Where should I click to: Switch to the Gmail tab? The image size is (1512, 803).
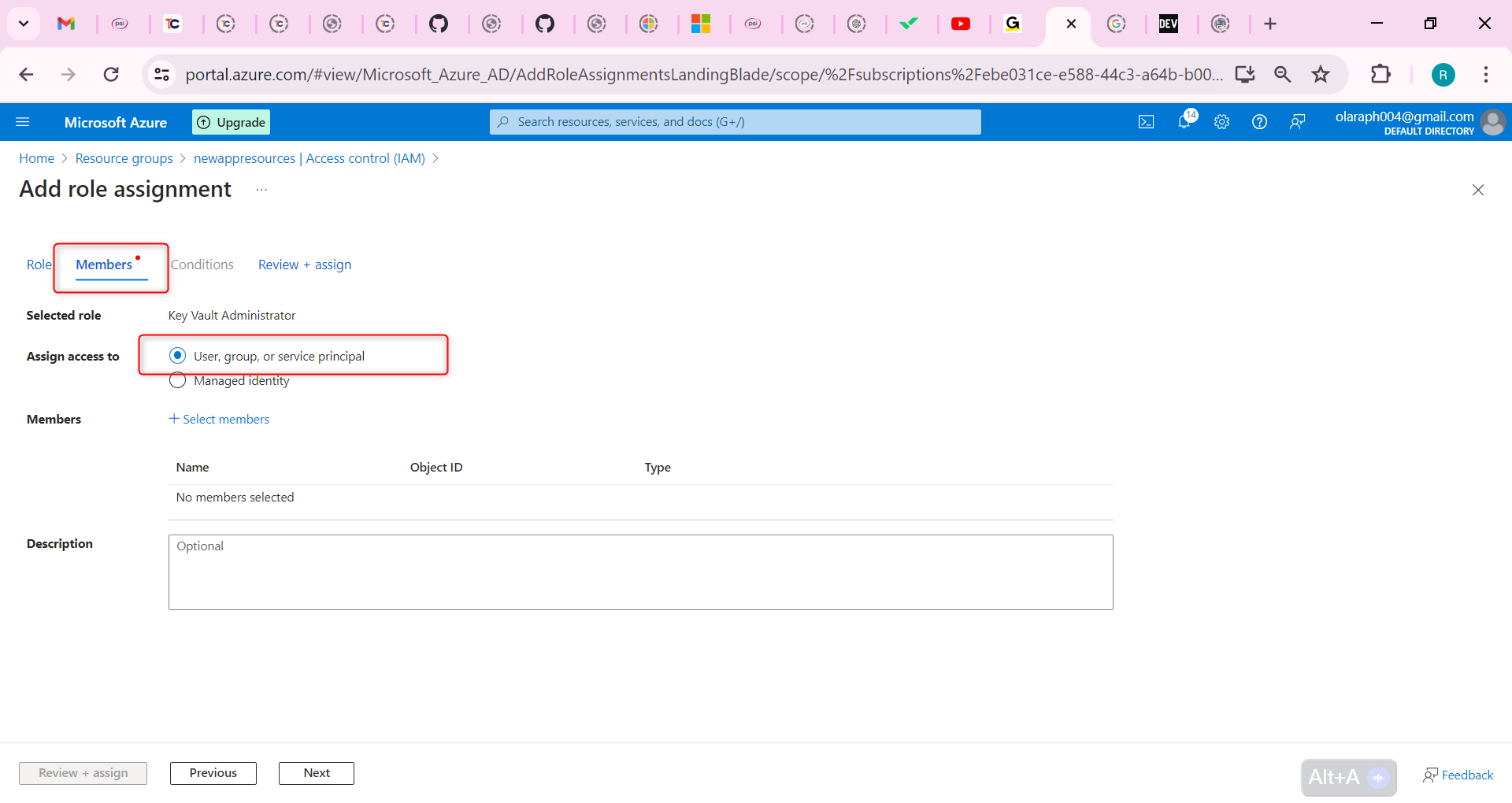point(66,24)
